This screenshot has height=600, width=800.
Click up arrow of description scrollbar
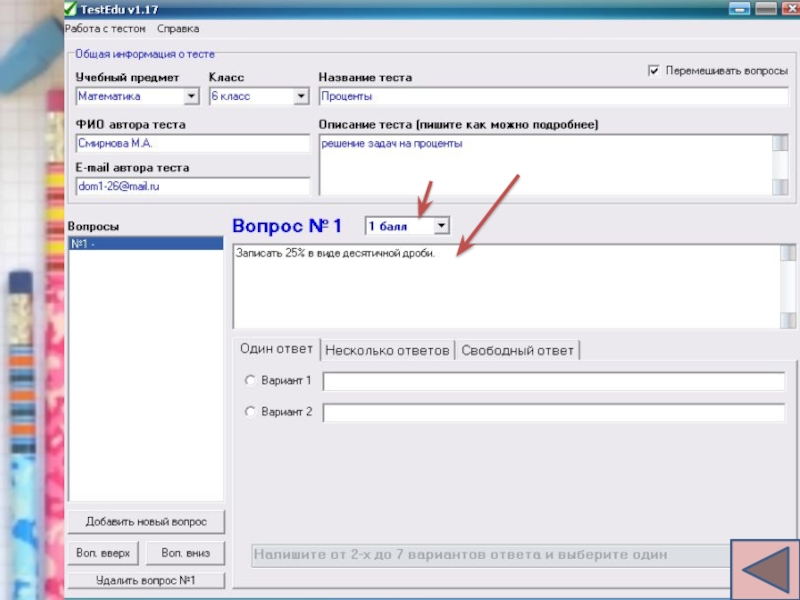pos(780,143)
